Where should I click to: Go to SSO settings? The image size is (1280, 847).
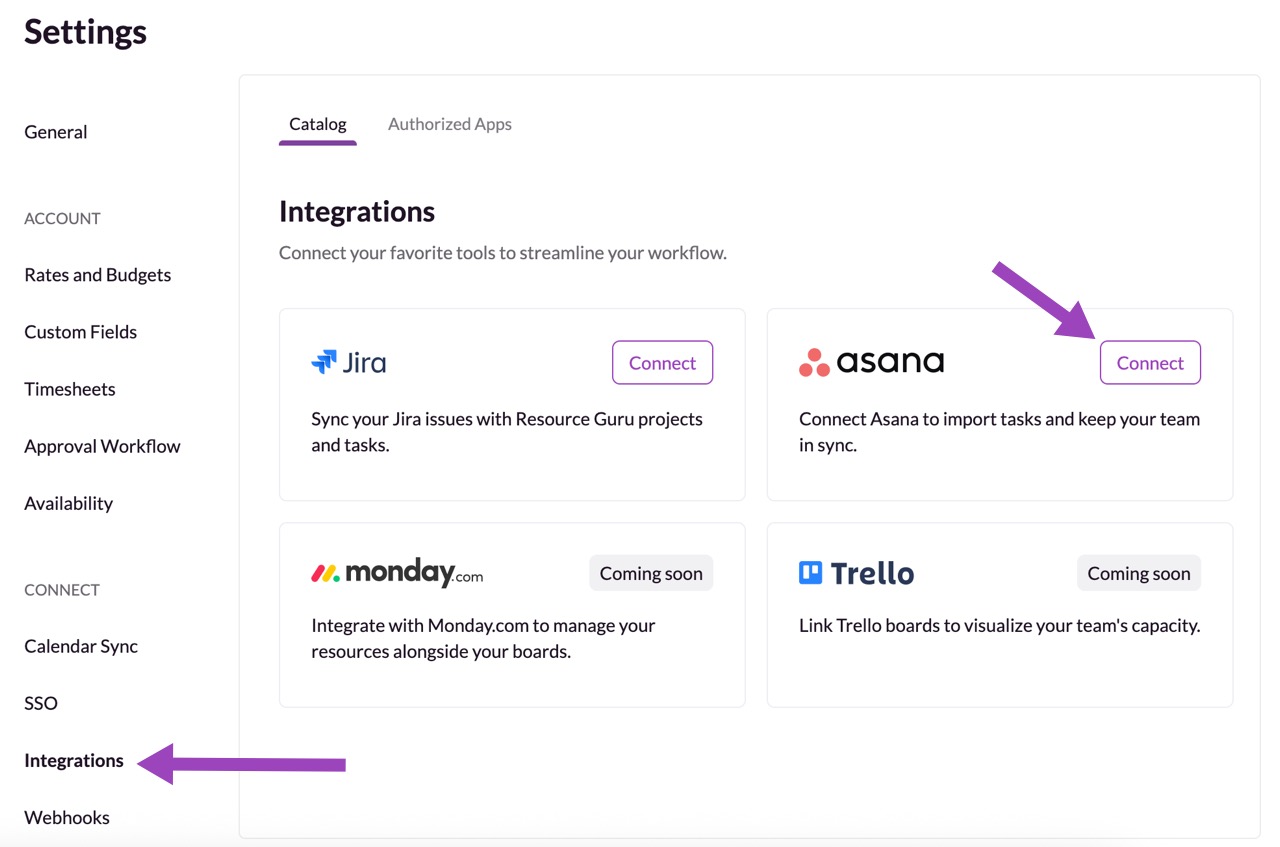tap(41, 703)
